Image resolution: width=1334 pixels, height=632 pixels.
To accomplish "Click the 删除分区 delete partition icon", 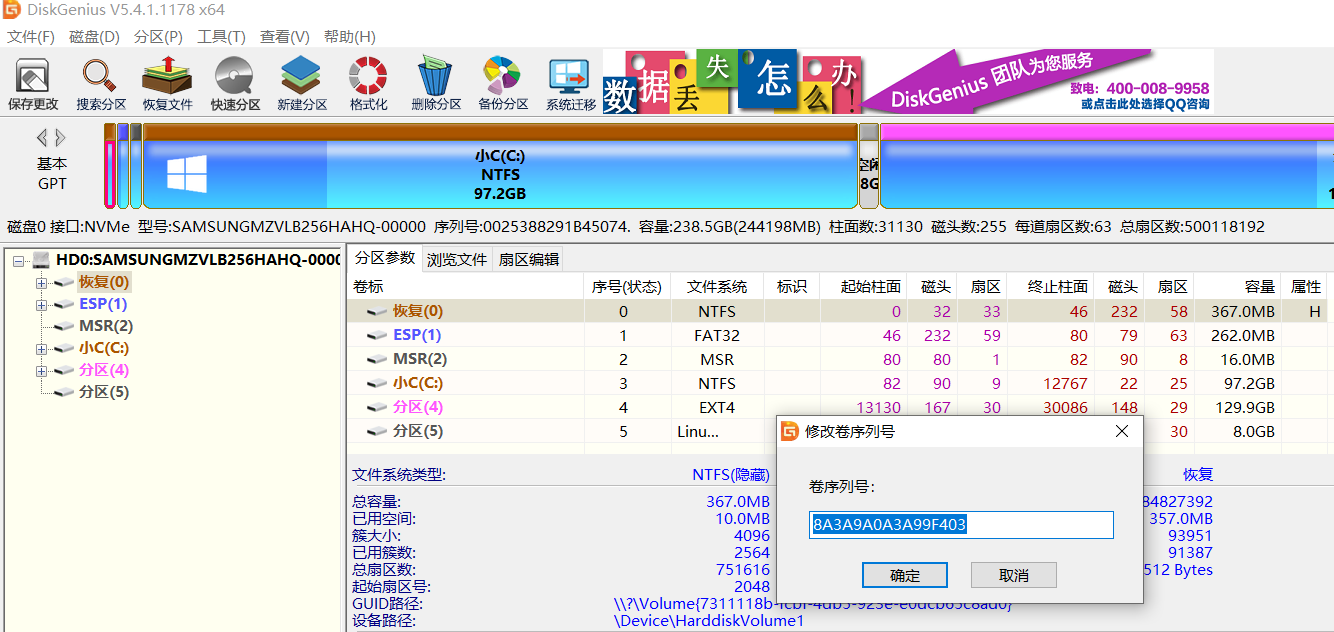I will pos(436,82).
